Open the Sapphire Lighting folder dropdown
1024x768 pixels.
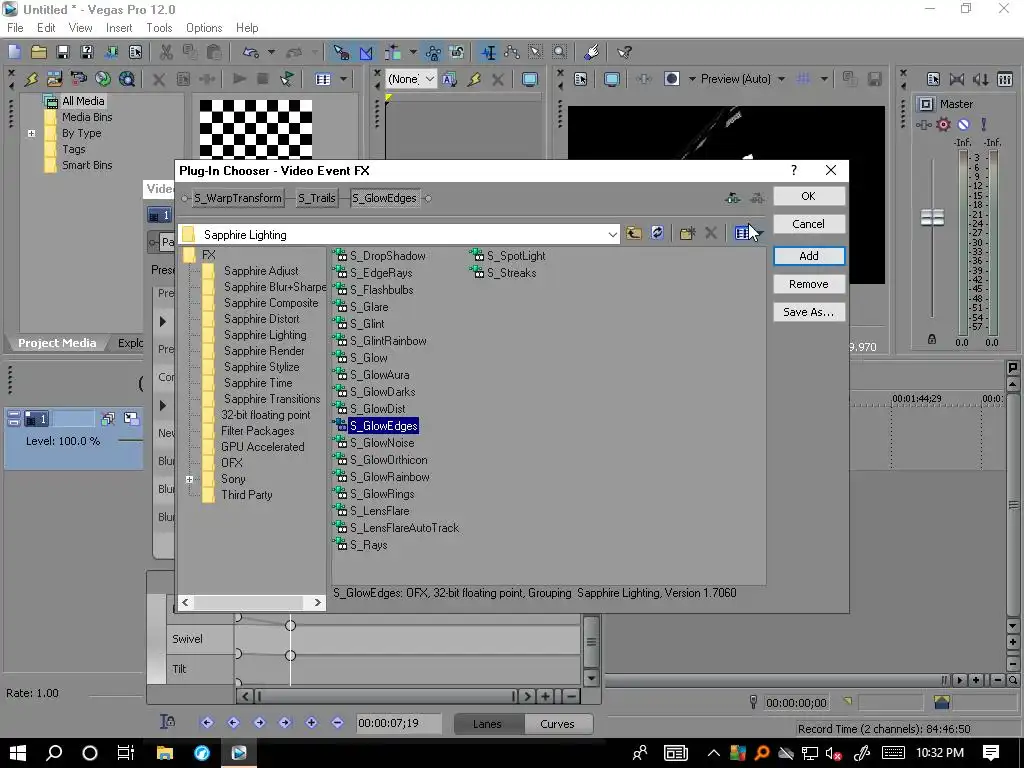click(612, 234)
